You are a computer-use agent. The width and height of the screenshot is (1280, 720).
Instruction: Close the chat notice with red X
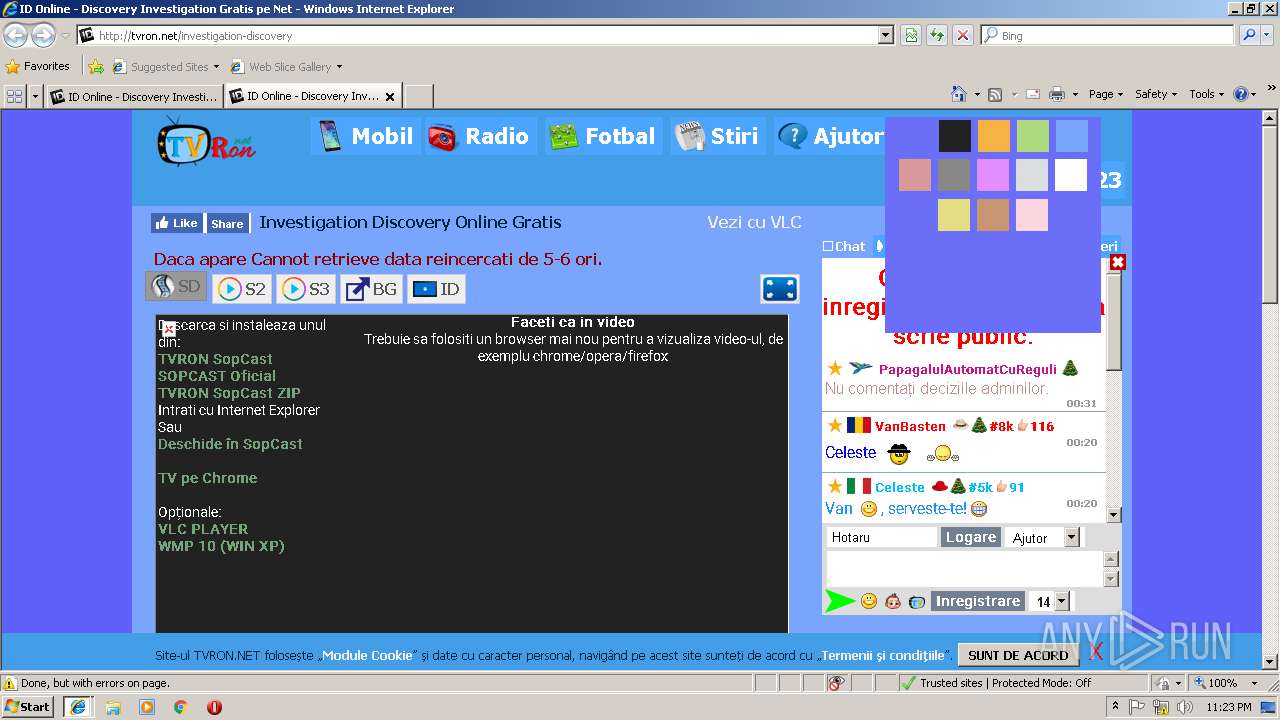pos(1118,262)
